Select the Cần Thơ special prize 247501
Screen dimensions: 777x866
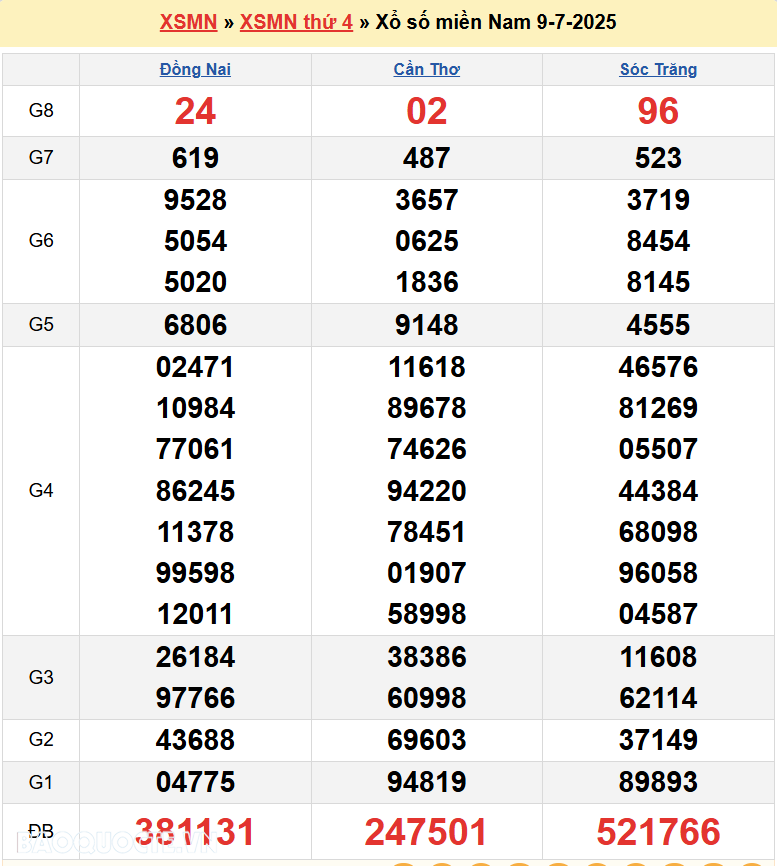click(x=427, y=832)
